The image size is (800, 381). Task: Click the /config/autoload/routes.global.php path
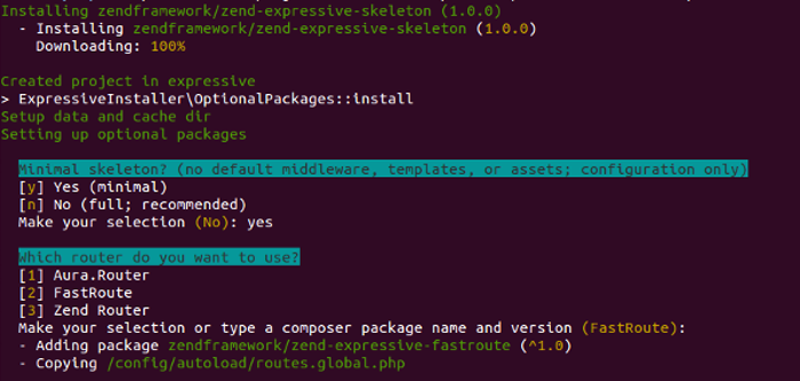pyautogui.click(x=256, y=364)
